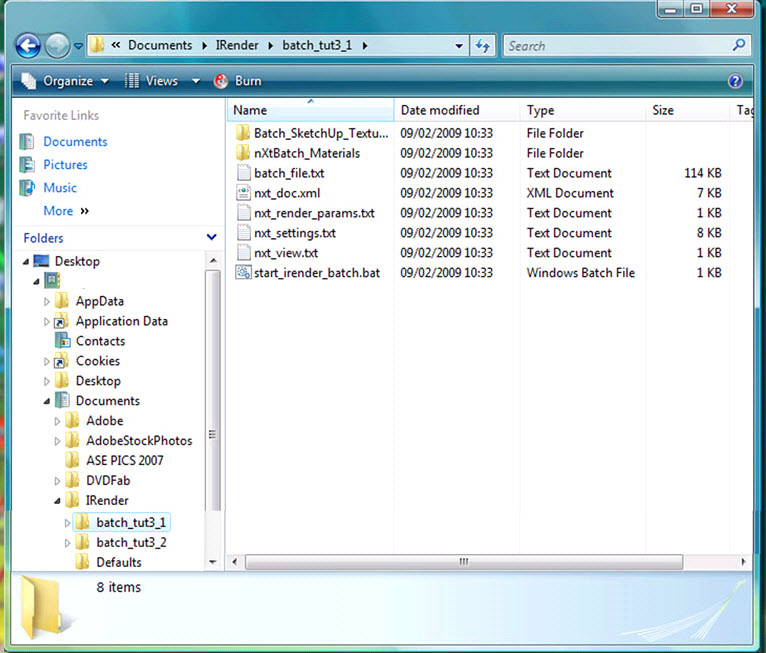Screen dimensions: 766x653
Task: Click the search magnifier icon
Action: tap(739, 46)
